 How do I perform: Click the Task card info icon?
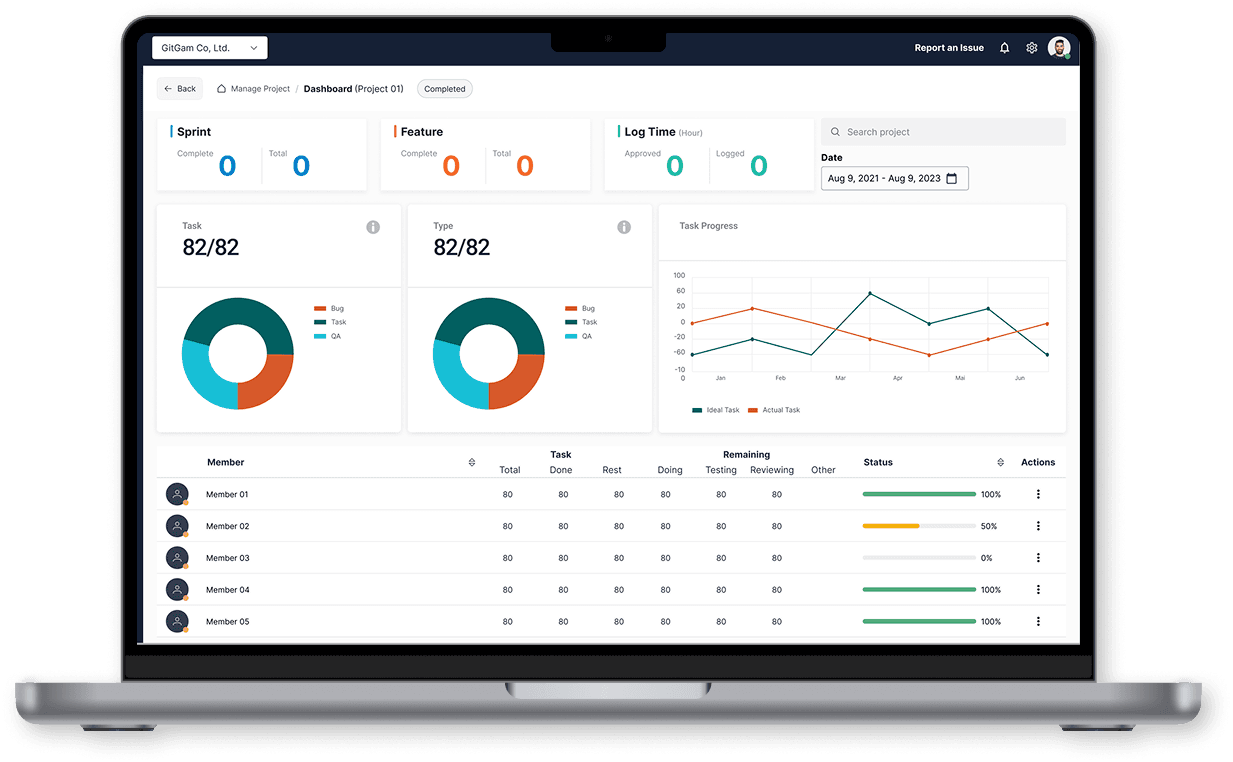pyautogui.click(x=373, y=227)
